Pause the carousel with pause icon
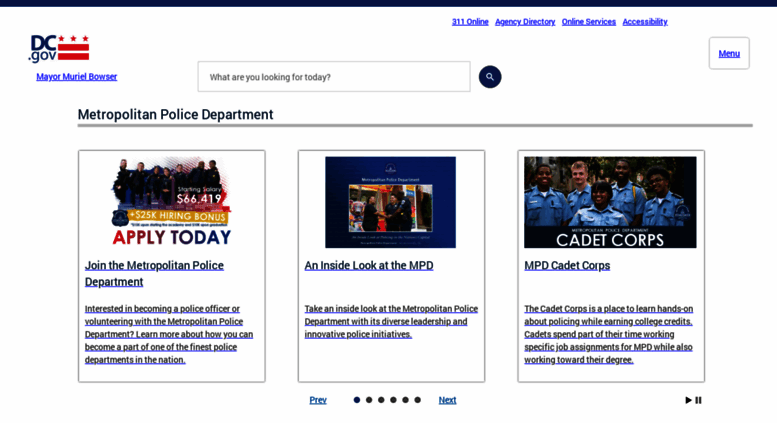Screen dimensions: 777x423 click(x=698, y=400)
